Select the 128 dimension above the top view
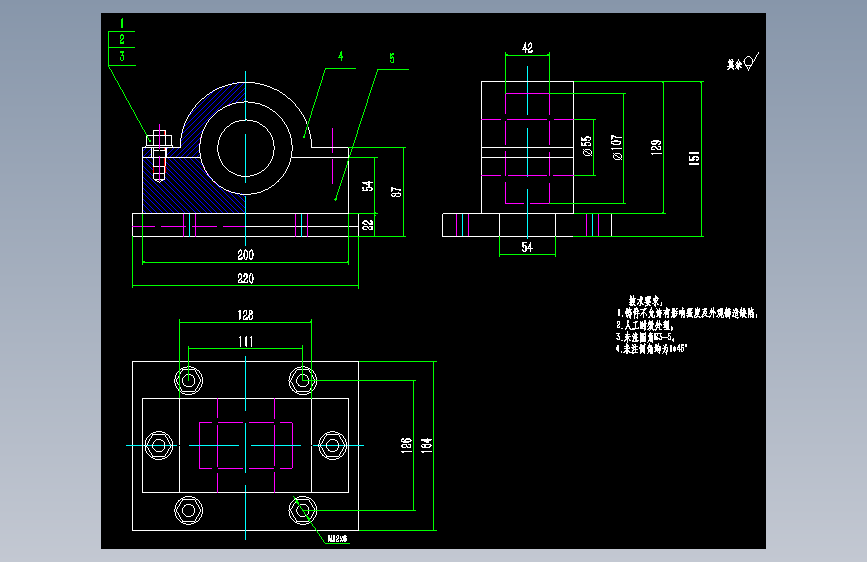The width and height of the screenshot is (867, 562). [x=246, y=315]
